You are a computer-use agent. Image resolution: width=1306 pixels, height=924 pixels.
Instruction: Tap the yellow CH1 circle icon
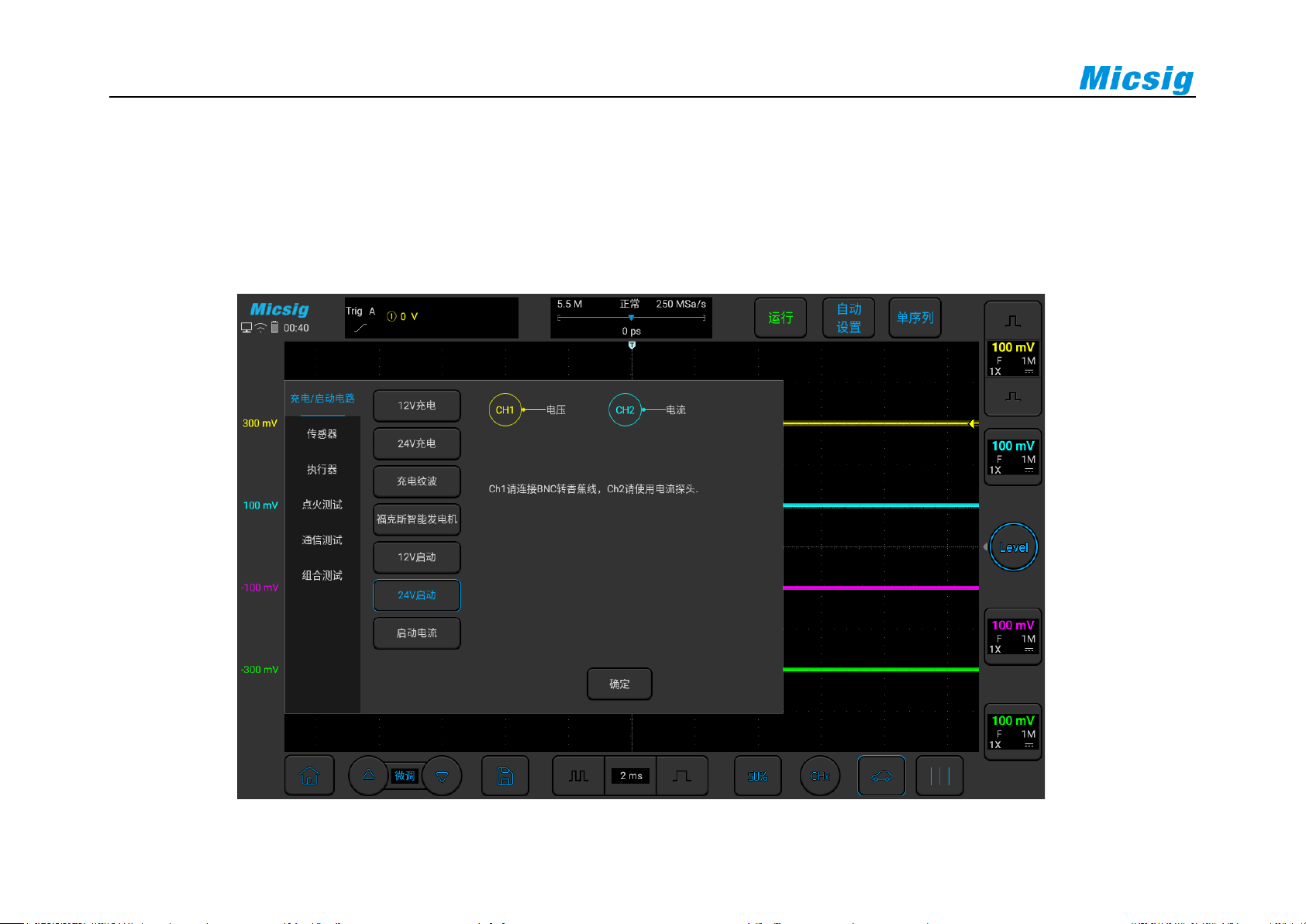point(505,410)
